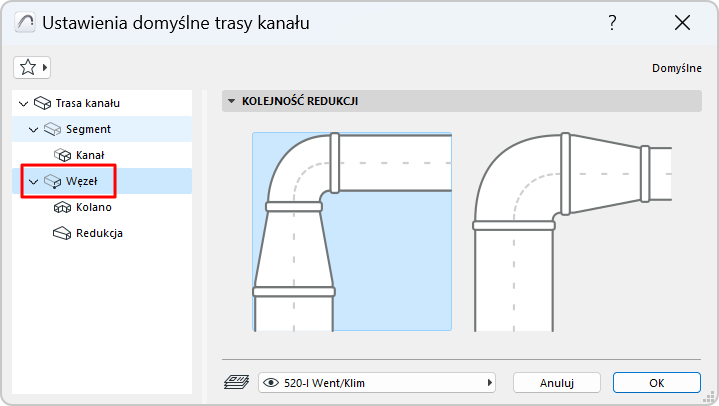Click the layers icon at bottom

236,382
